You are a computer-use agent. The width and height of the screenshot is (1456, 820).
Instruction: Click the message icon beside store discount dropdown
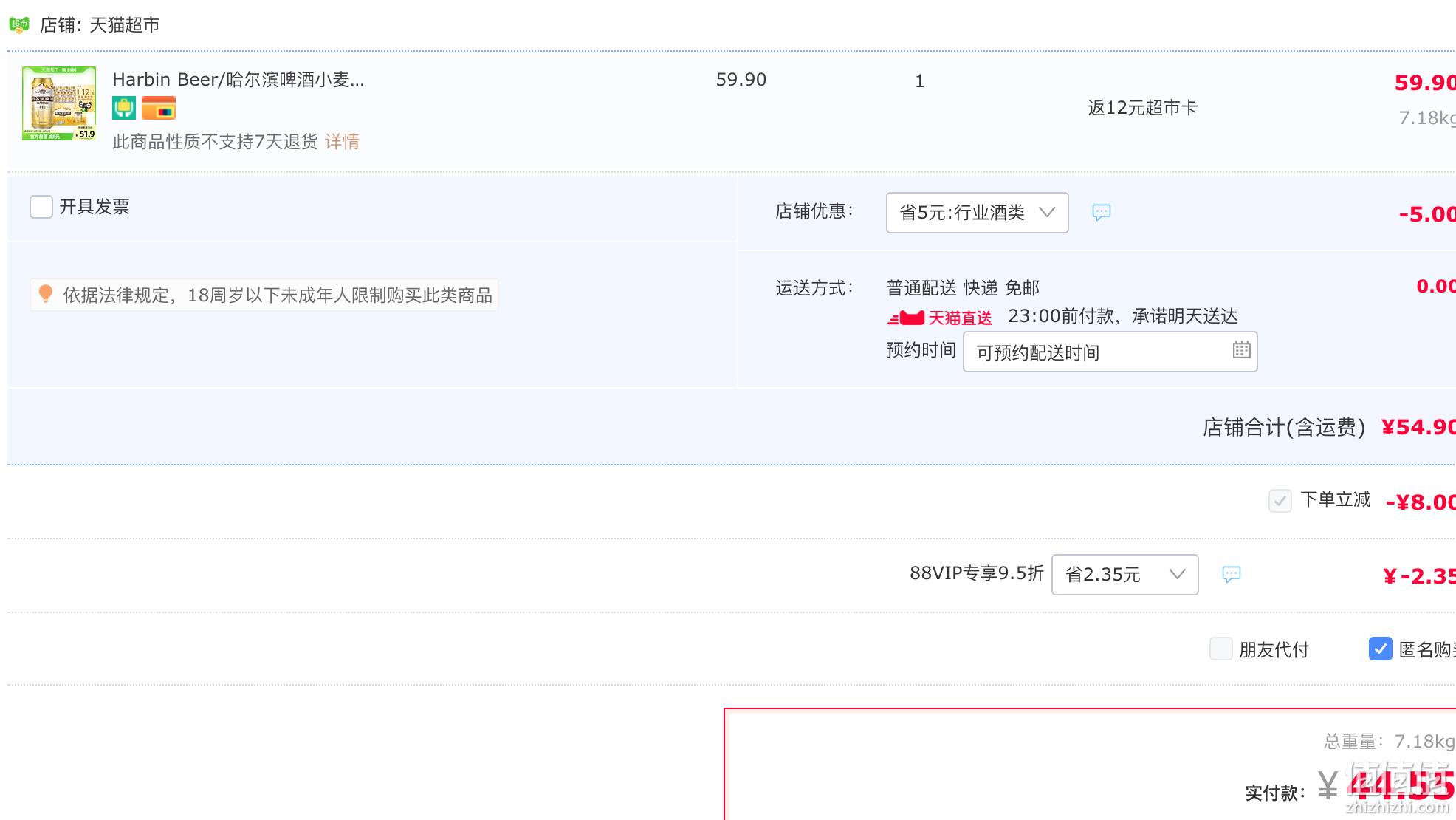tap(1101, 213)
